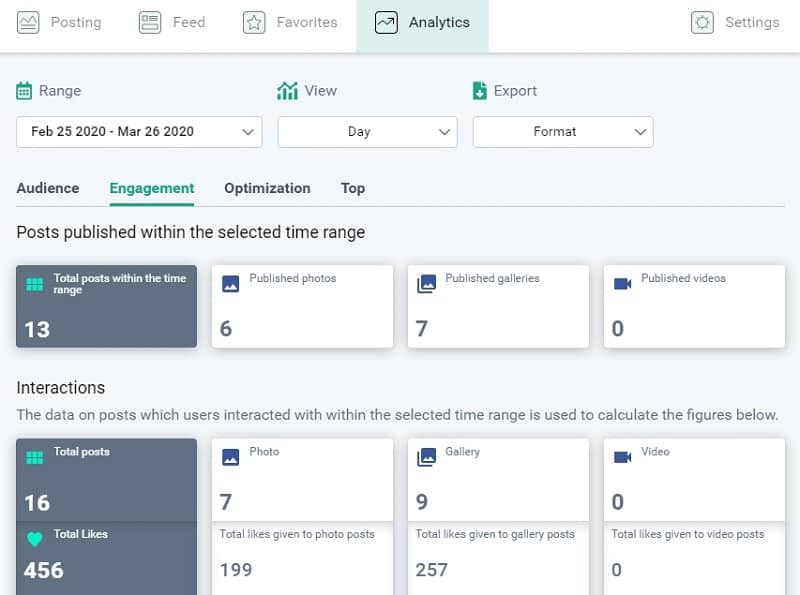Click the Analytics chart icon

pyautogui.click(x=385, y=21)
